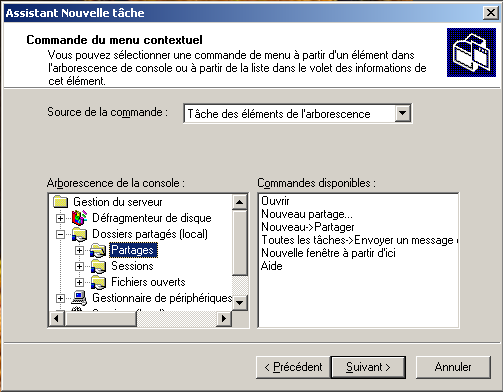The height and width of the screenshot is (392, 504).
Task: Click the Gestionnaire de périphériques computer icon
Action: tap(79, 298)
